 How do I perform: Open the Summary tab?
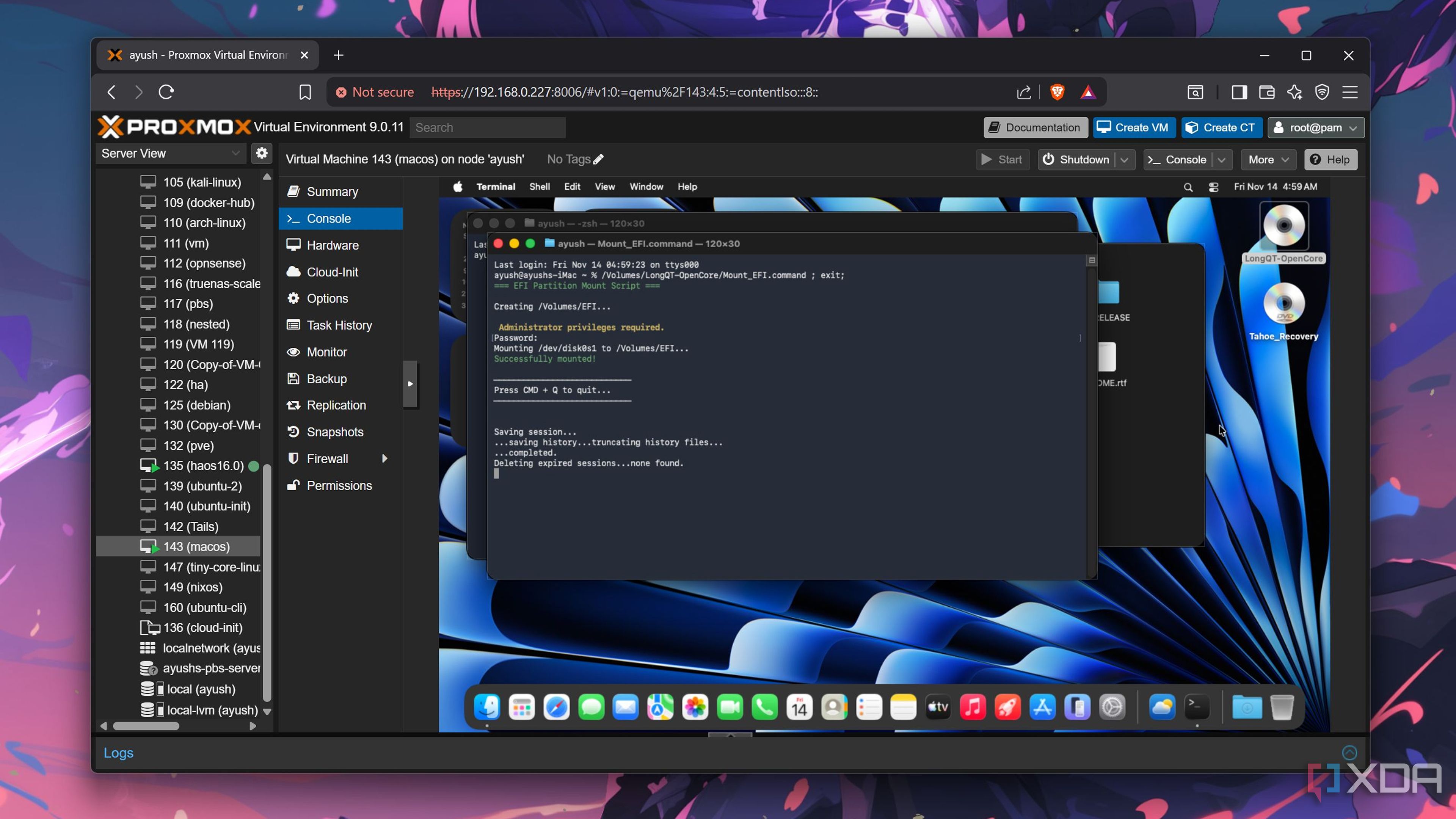(341, 191)
